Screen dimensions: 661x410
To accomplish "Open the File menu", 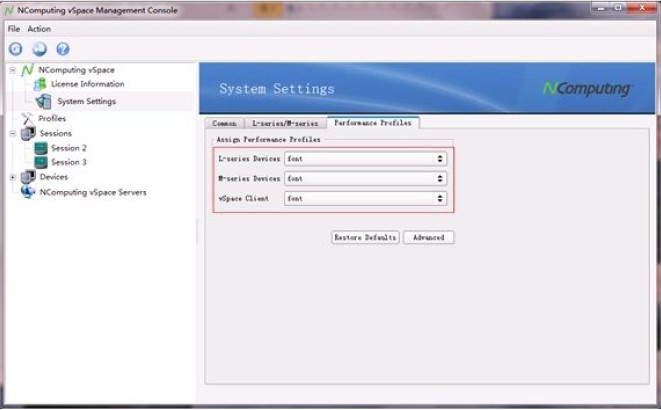I will [x=14, y=29].
